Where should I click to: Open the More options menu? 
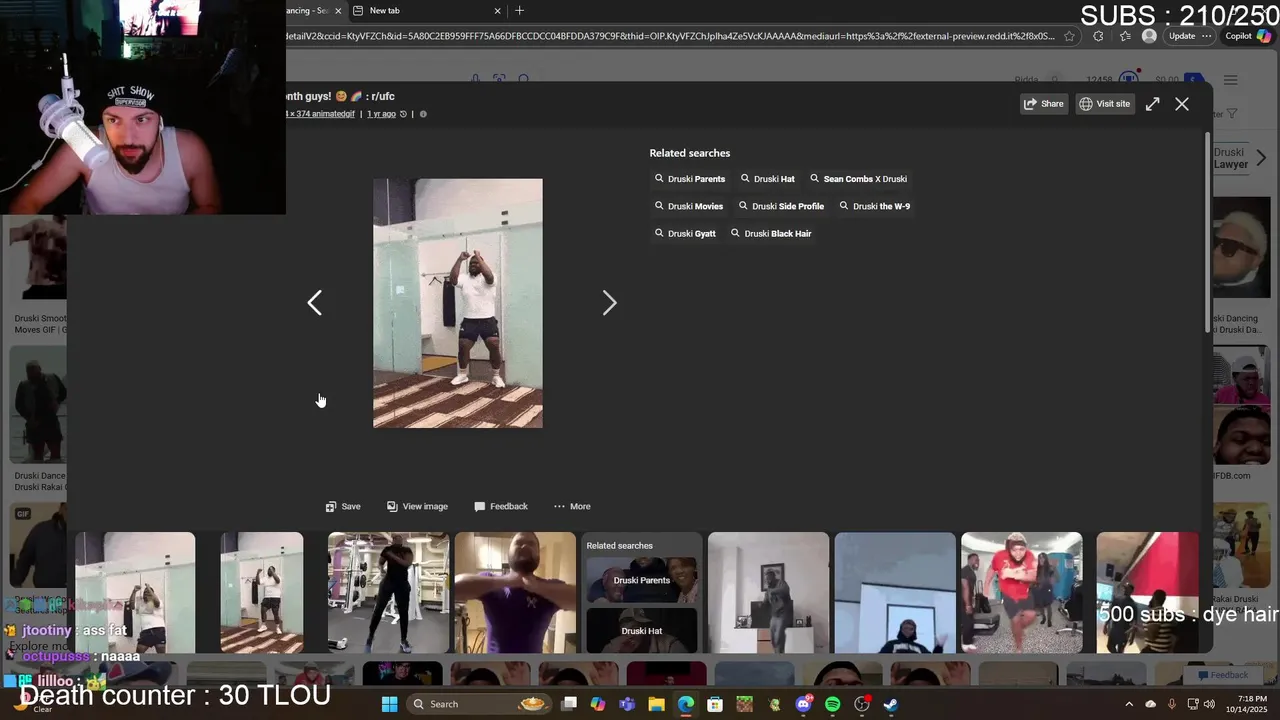pos(572,506)
